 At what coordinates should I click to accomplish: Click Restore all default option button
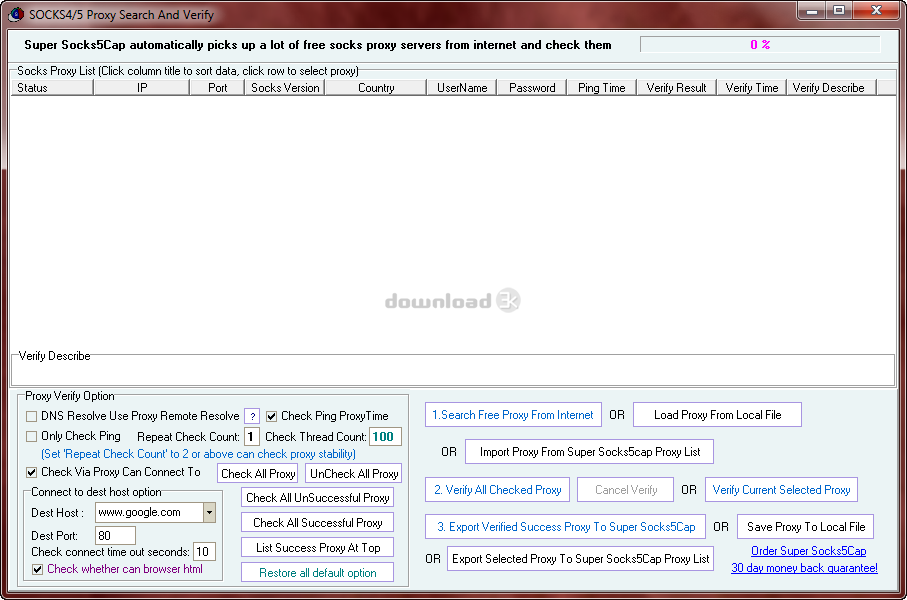(318, 573)
